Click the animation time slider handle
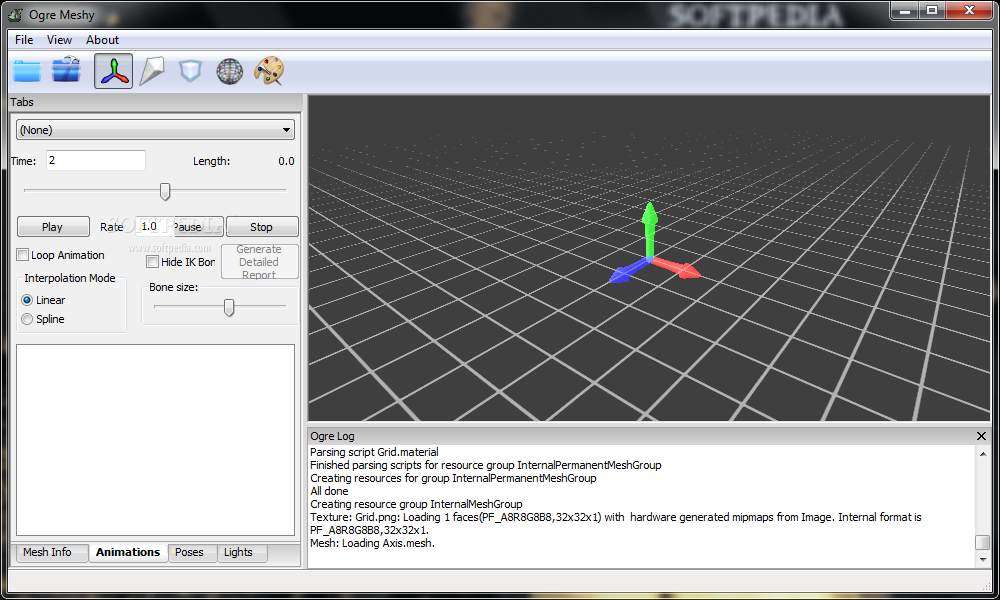Image resolution: width=1000 pixels, height=600 pixels. click(165, 191)
